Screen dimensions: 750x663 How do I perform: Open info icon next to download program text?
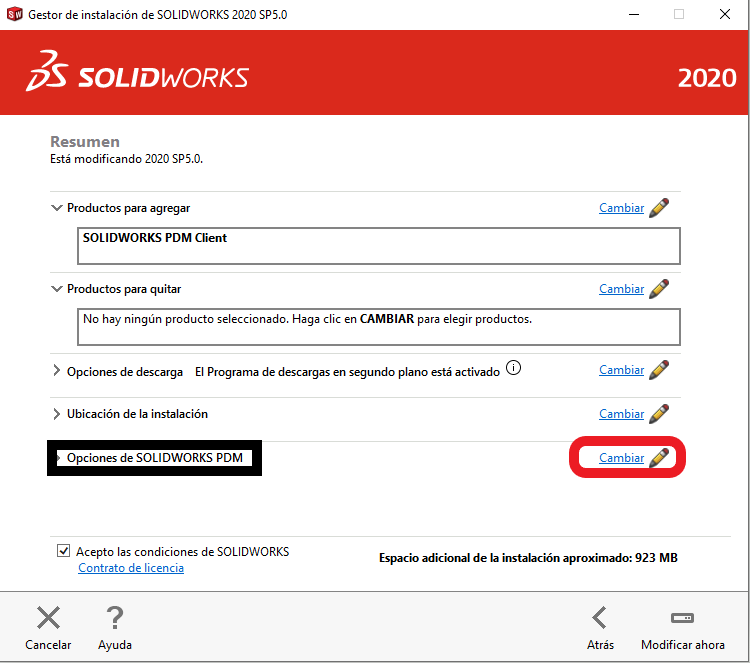point(513,368)
